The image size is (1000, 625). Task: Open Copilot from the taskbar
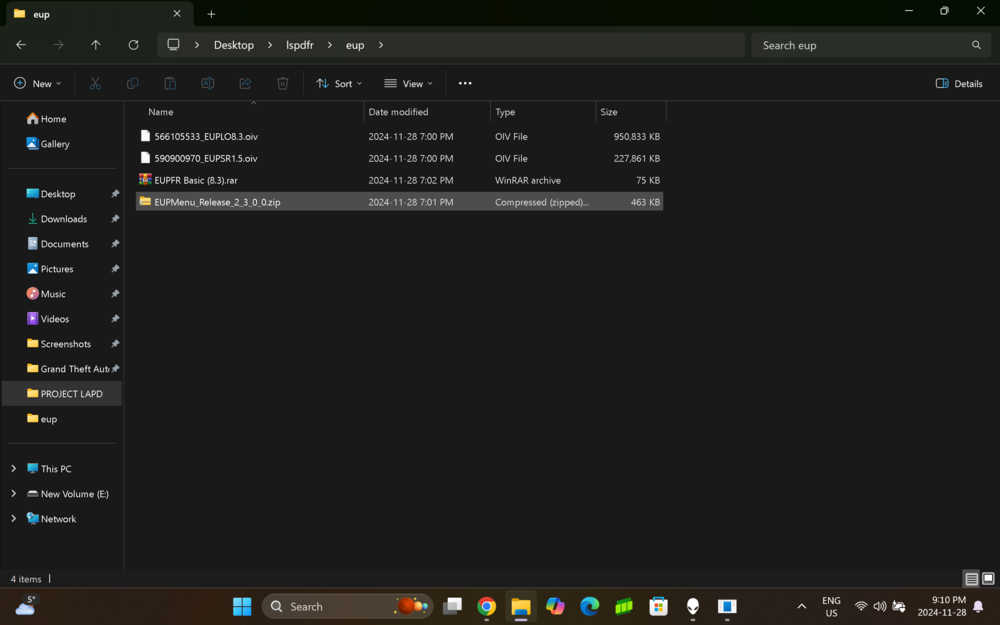click(x=555, y=606)
